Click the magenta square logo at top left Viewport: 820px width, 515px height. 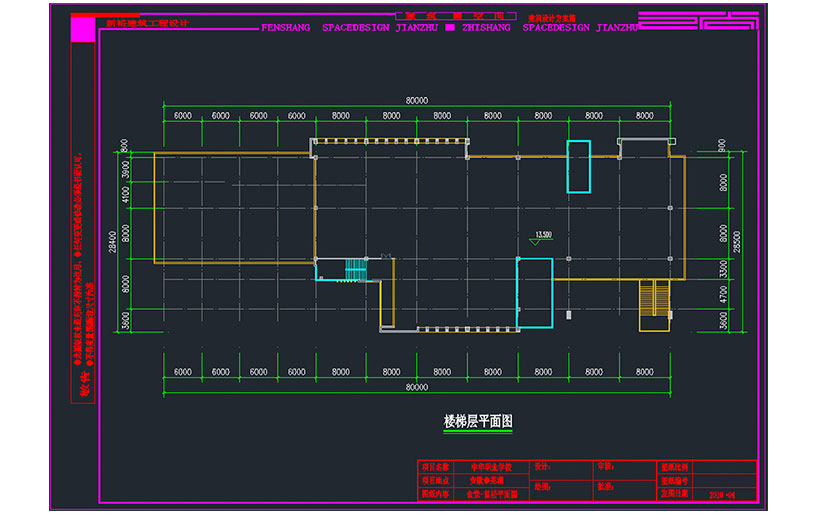(x=82, y=31)
